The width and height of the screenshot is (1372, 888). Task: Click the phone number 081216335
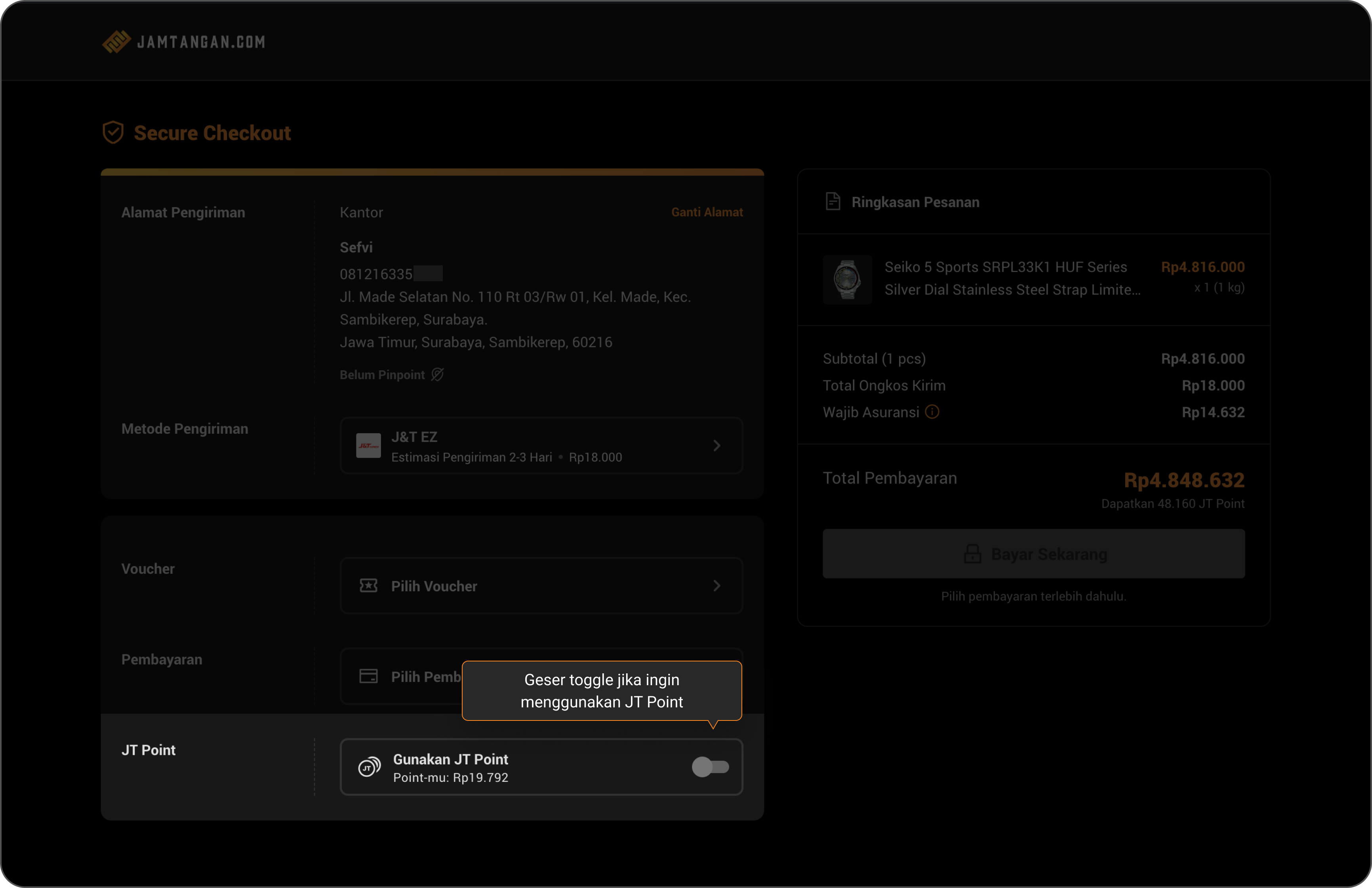tap(376, 274)
